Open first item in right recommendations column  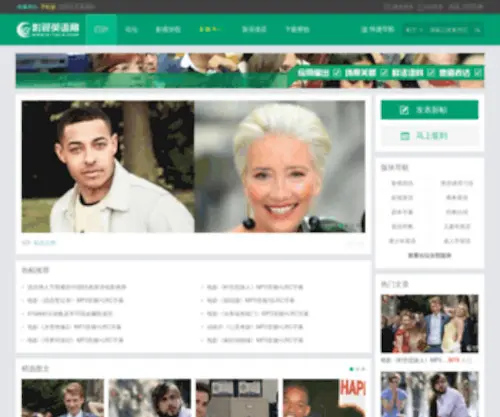click(255, 287)
